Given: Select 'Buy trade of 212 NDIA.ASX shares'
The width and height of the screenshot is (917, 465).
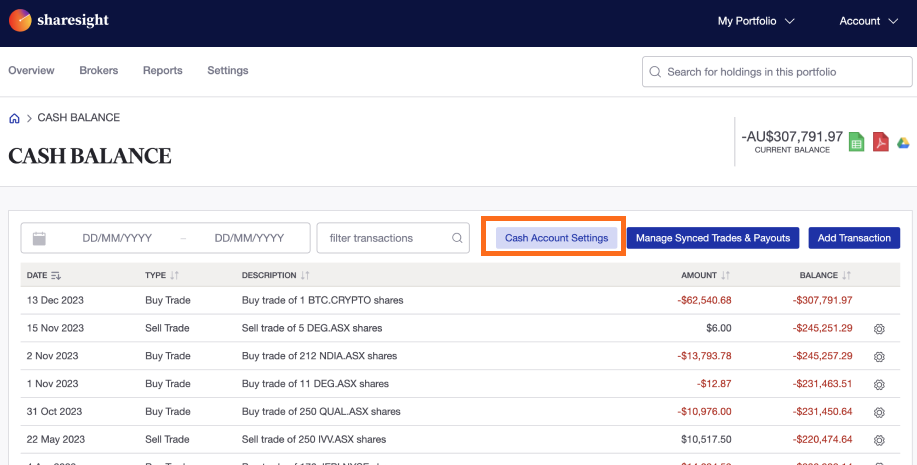Looking at the screenshot, I should (319, 356).
